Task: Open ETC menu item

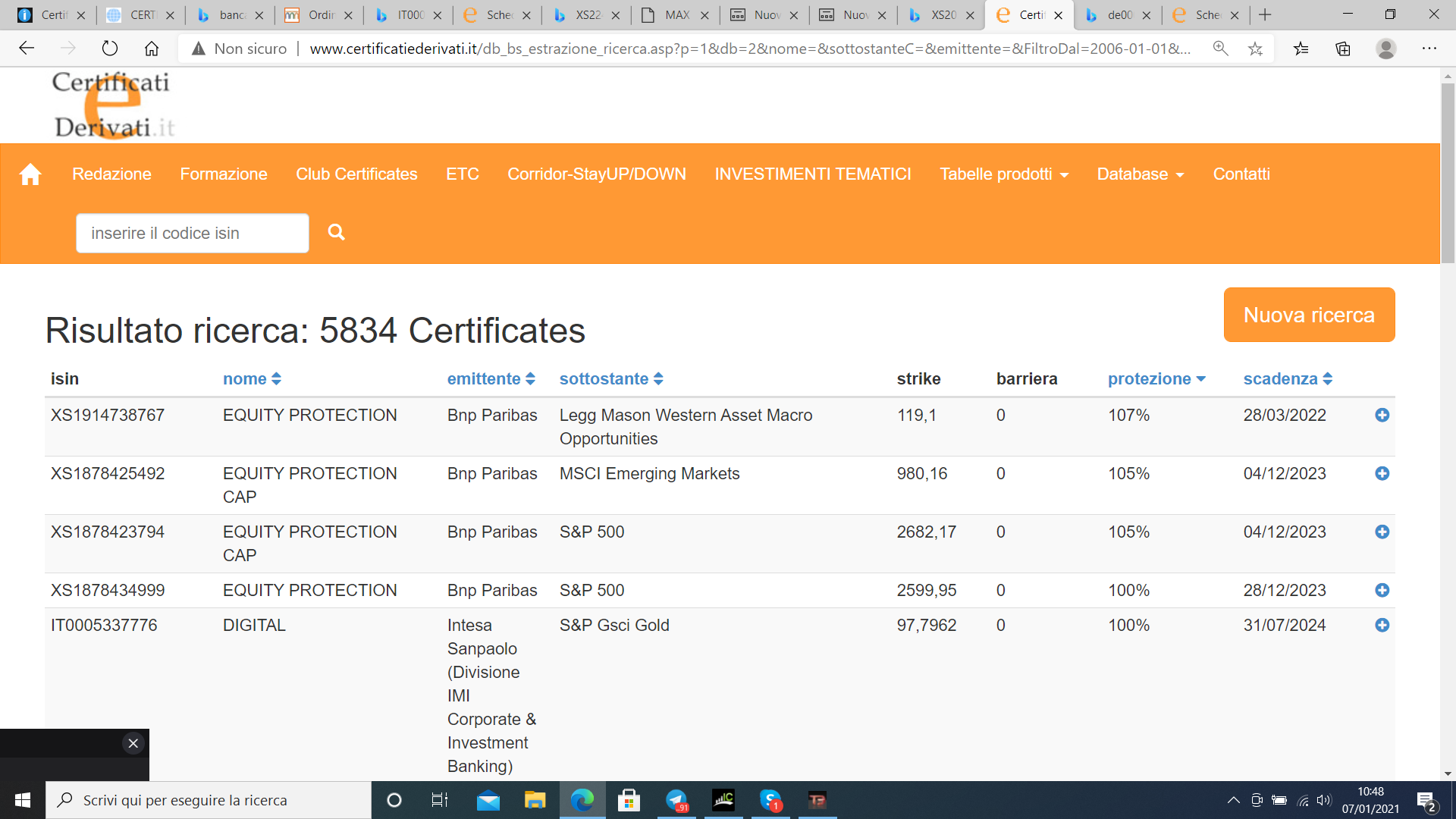Action: point(463,174)
